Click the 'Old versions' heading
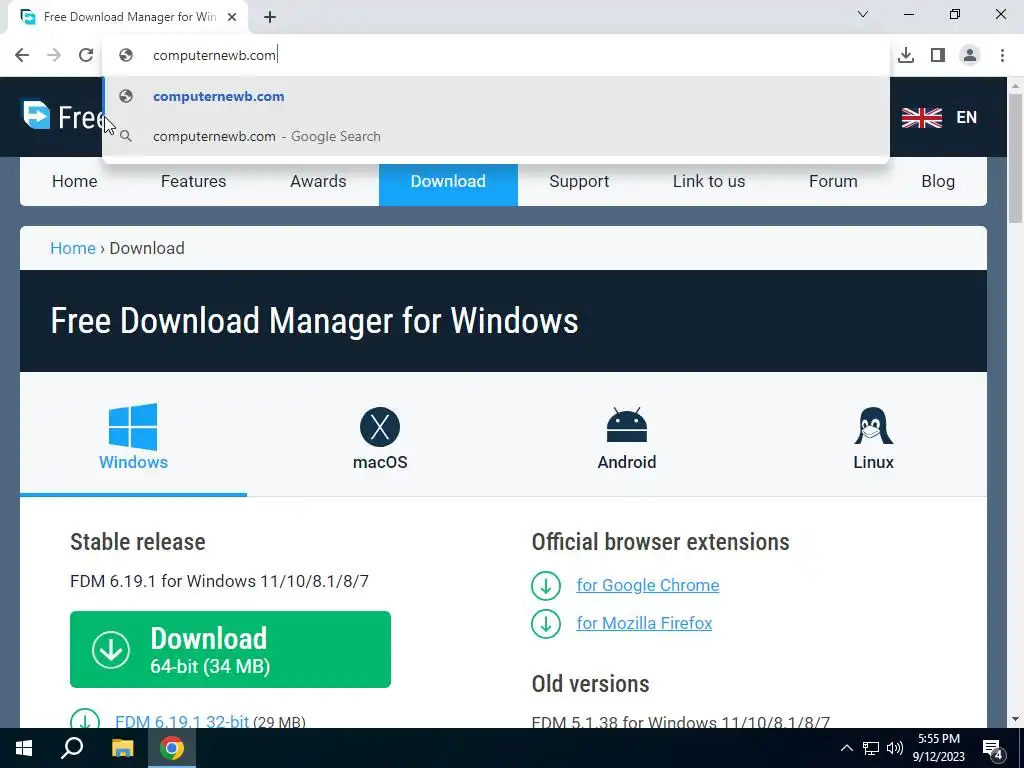 pyautogui.click(x=590, y=684)
